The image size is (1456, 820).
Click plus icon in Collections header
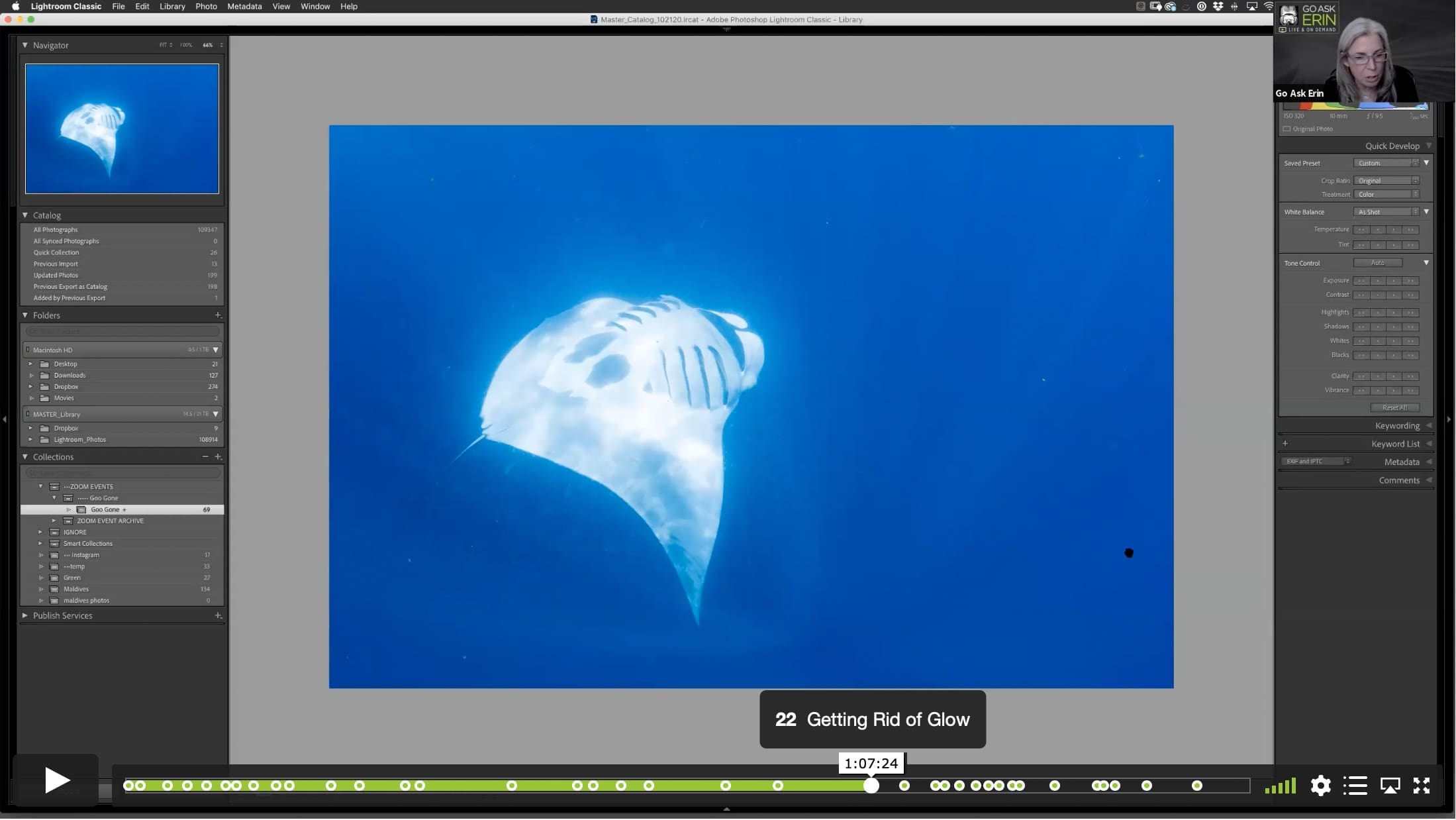click(x=218, y=457)
